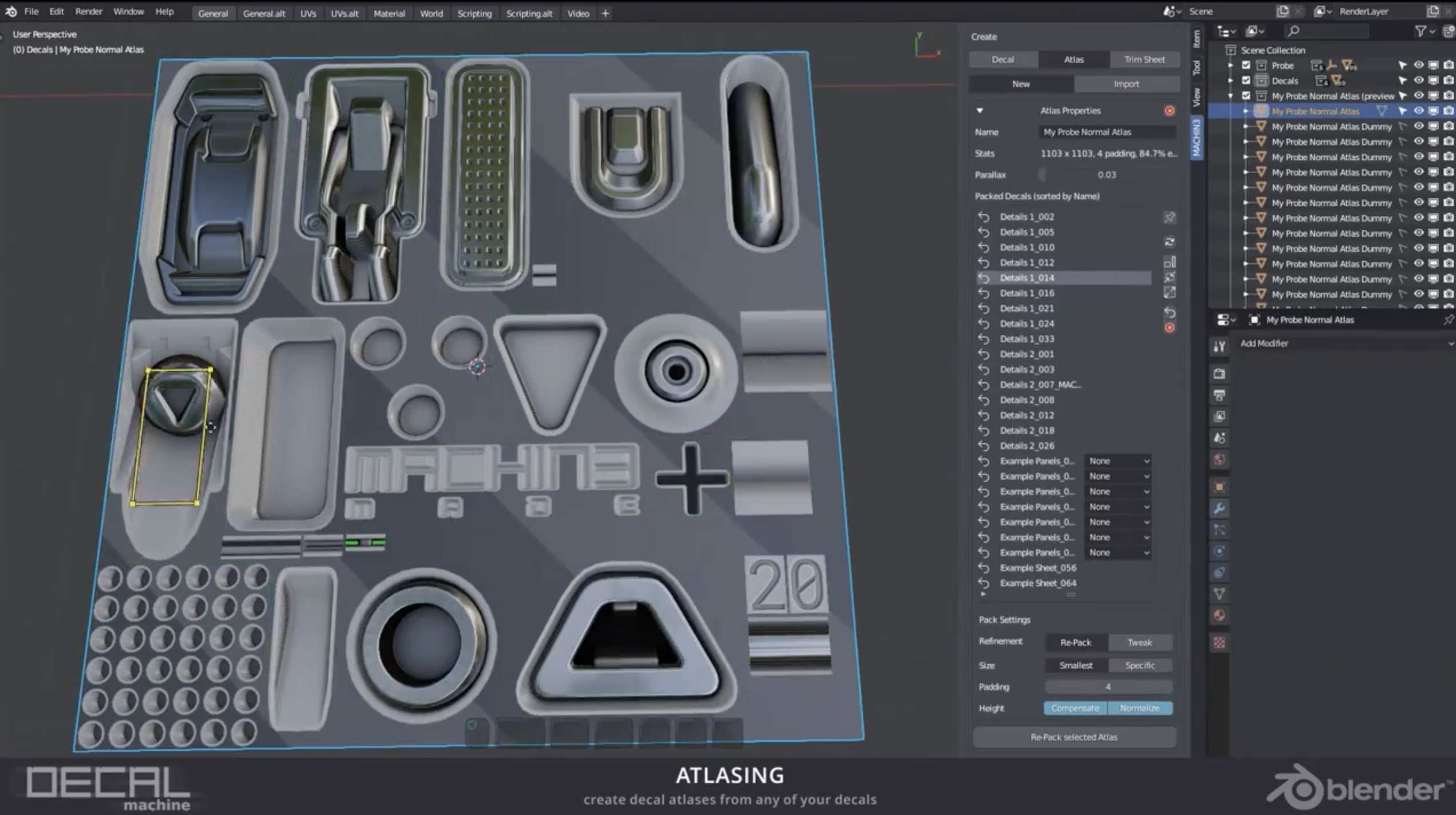Image resolution: width=1456 pixels, height=815 pixels.
Task: Open Object Data properties triangle icon
Action: point(1219,594)
